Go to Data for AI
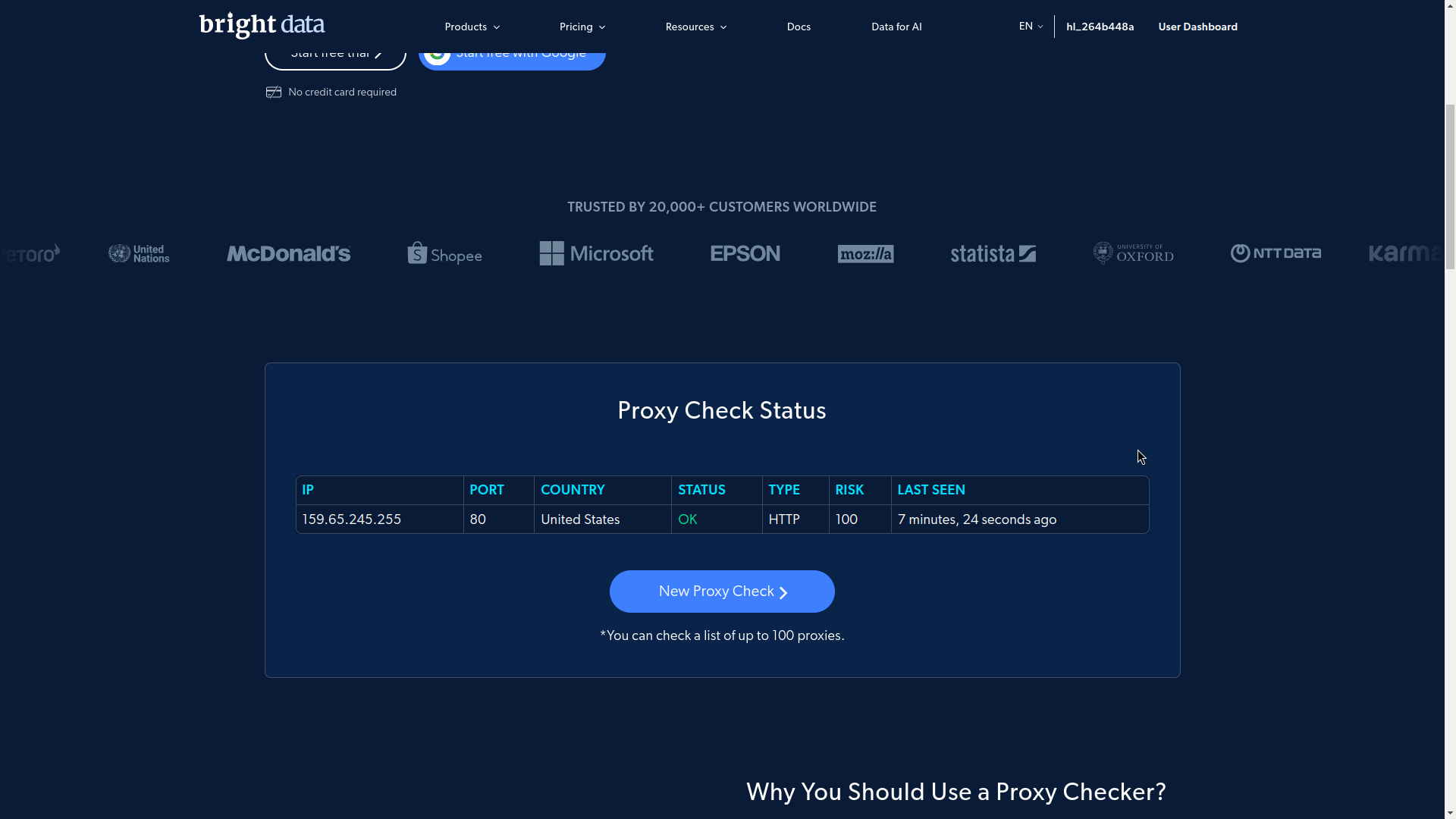Screen dimensions: 1456x819 click(896, 27)
